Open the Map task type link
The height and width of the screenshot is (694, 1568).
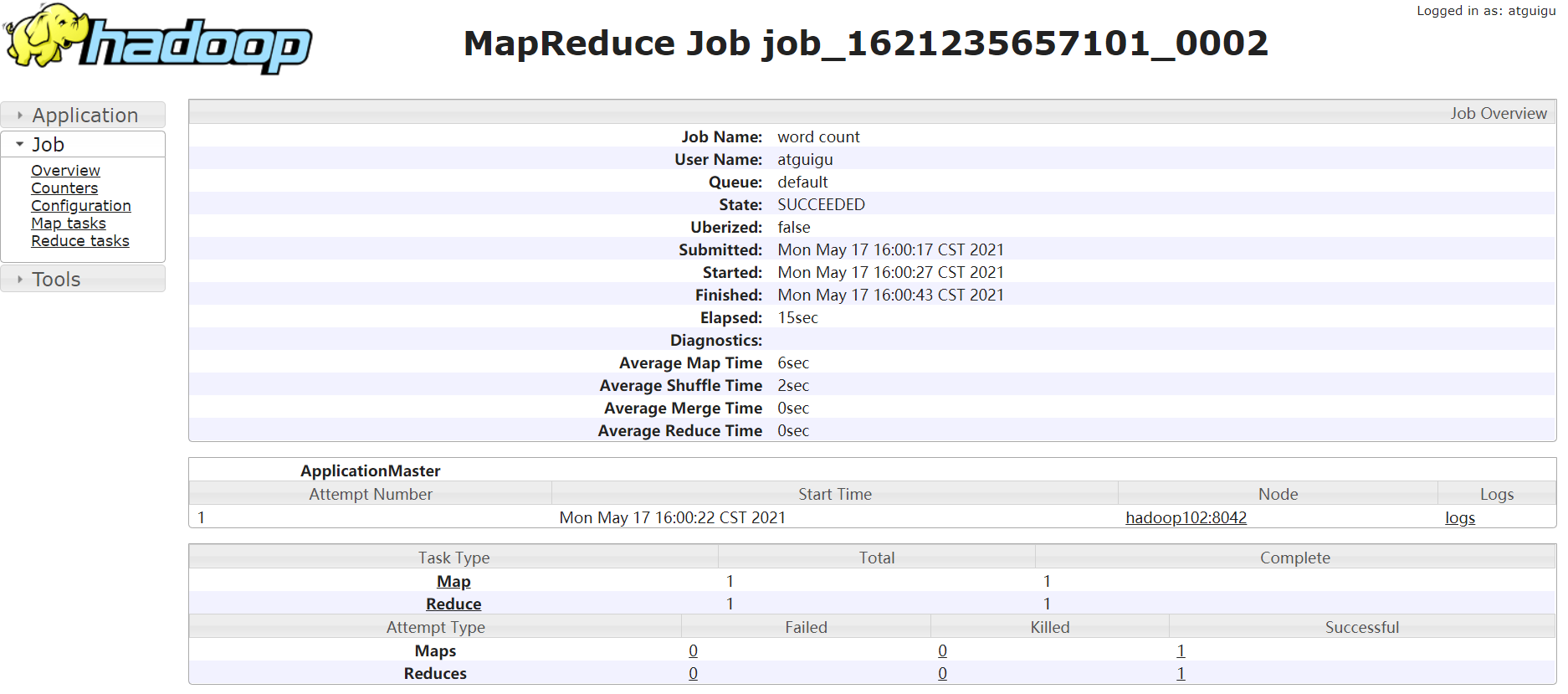453,581
